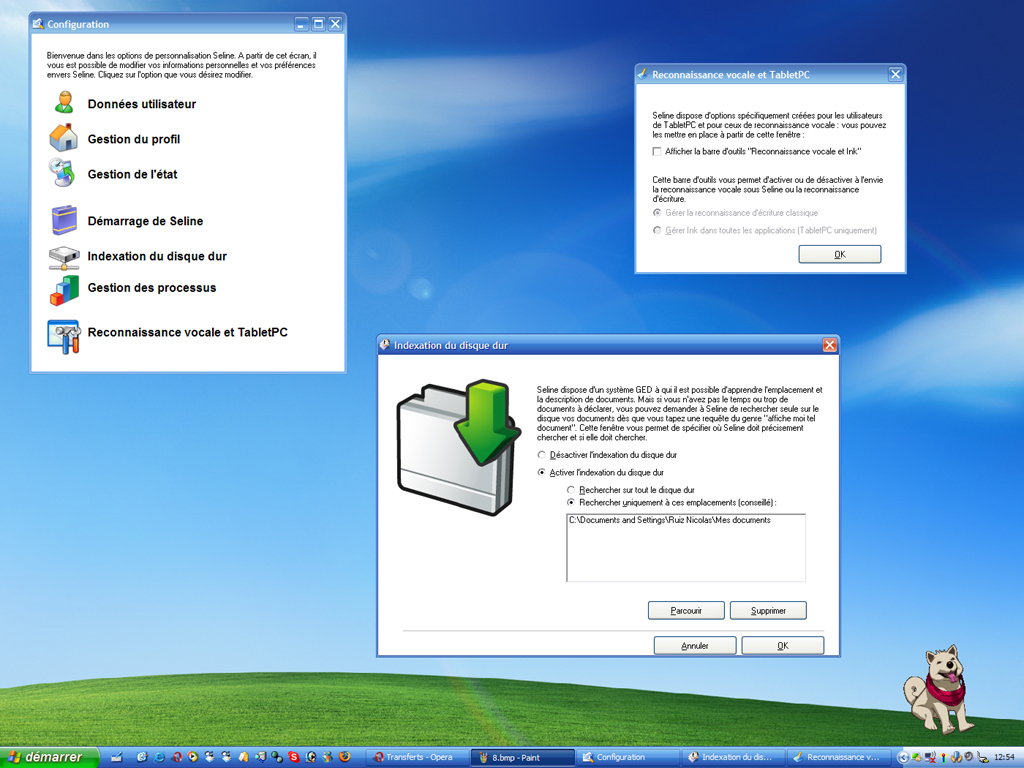Viewport: 1024px width, 768px height.
Task: Open Gestion des processus via its blocks icon
Action: [64, 291]
